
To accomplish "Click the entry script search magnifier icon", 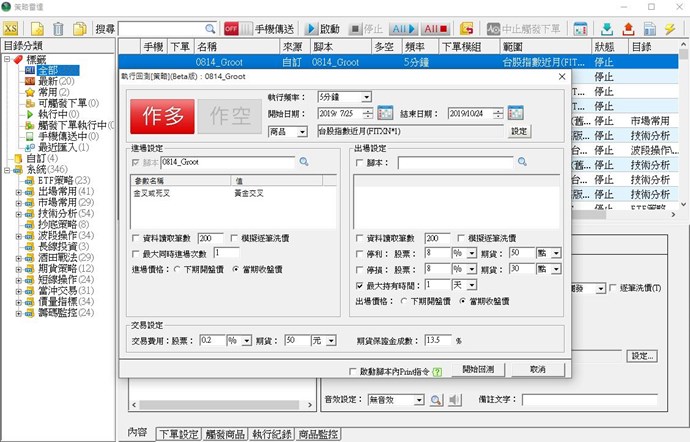I will point(304,161).
